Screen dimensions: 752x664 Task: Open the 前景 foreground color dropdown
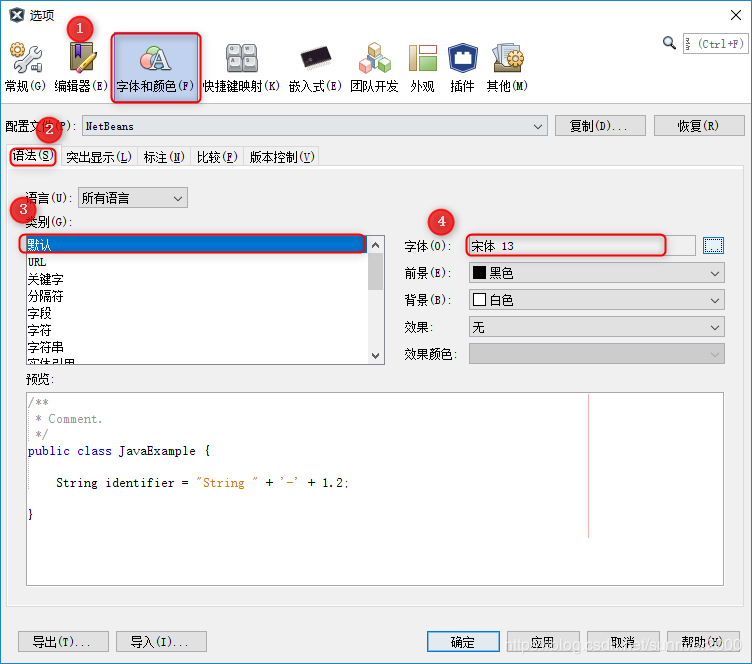pos(597,273)
